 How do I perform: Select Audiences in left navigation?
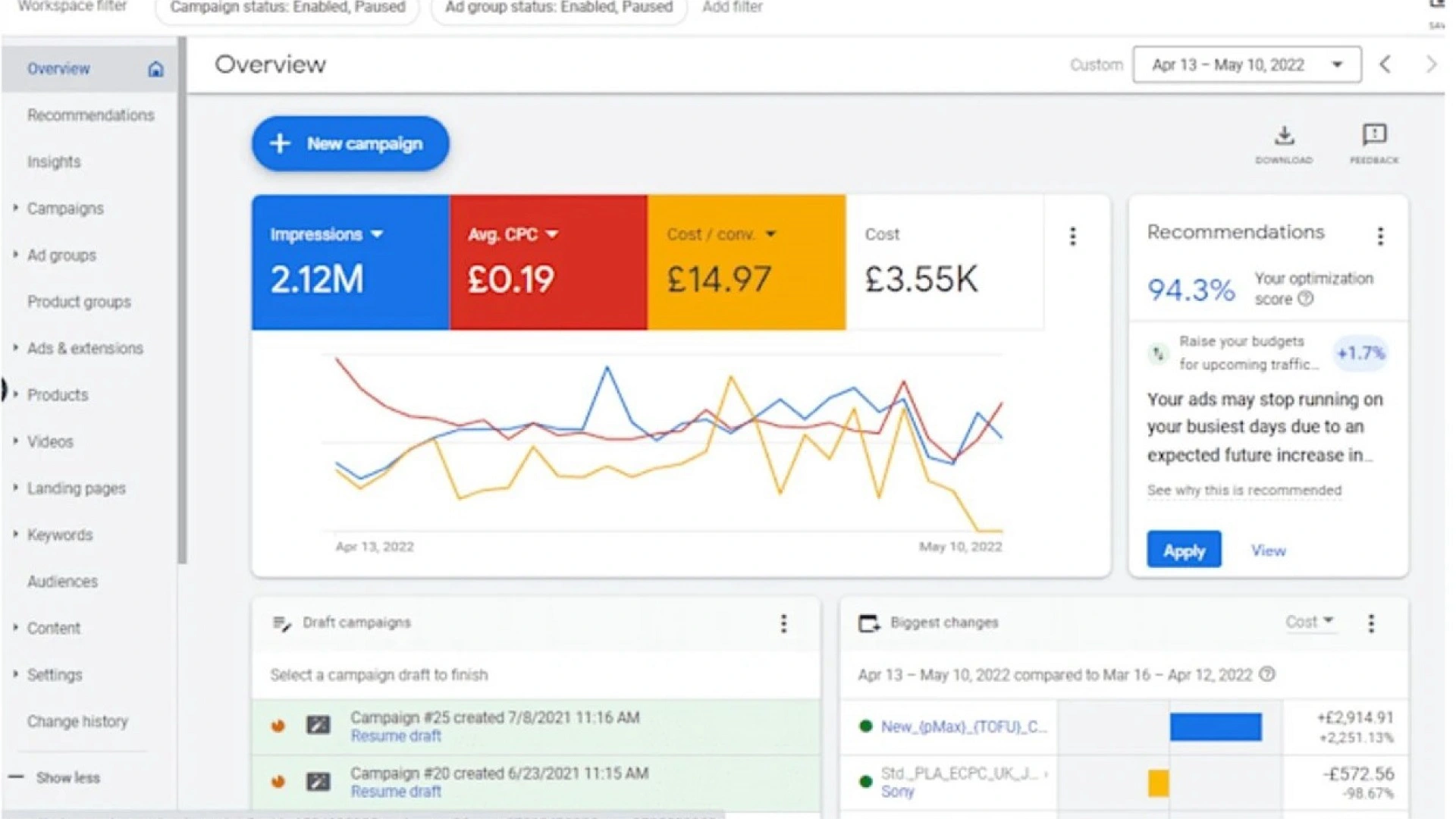point(62,582)
